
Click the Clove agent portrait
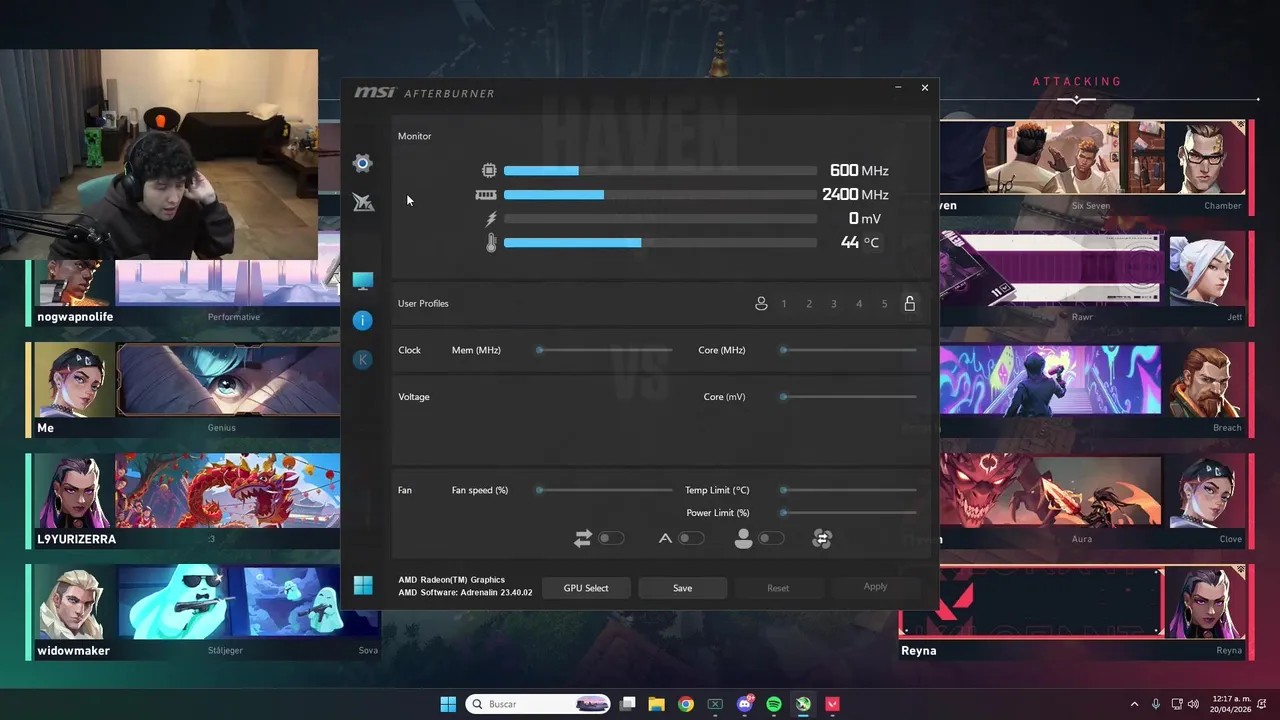(x=1206, y=493)
